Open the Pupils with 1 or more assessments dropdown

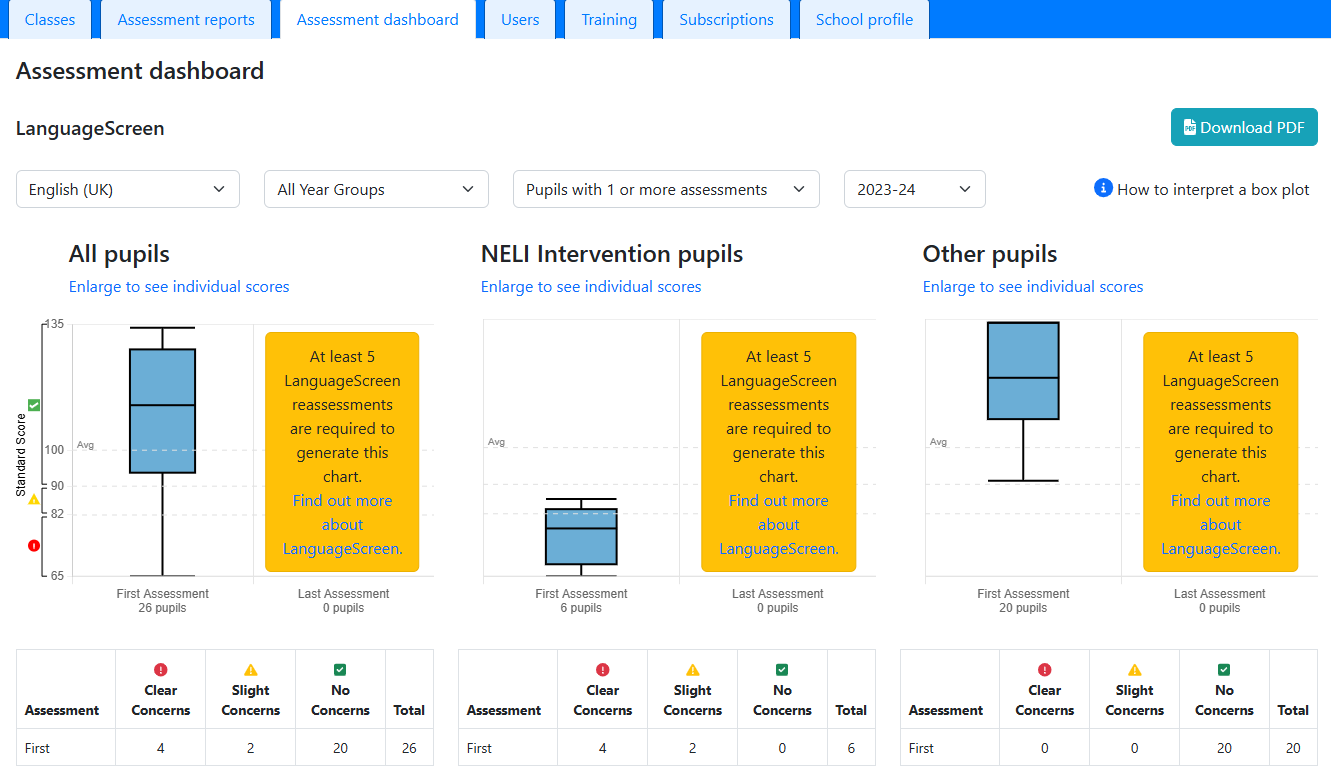click(x=666, y=189)
